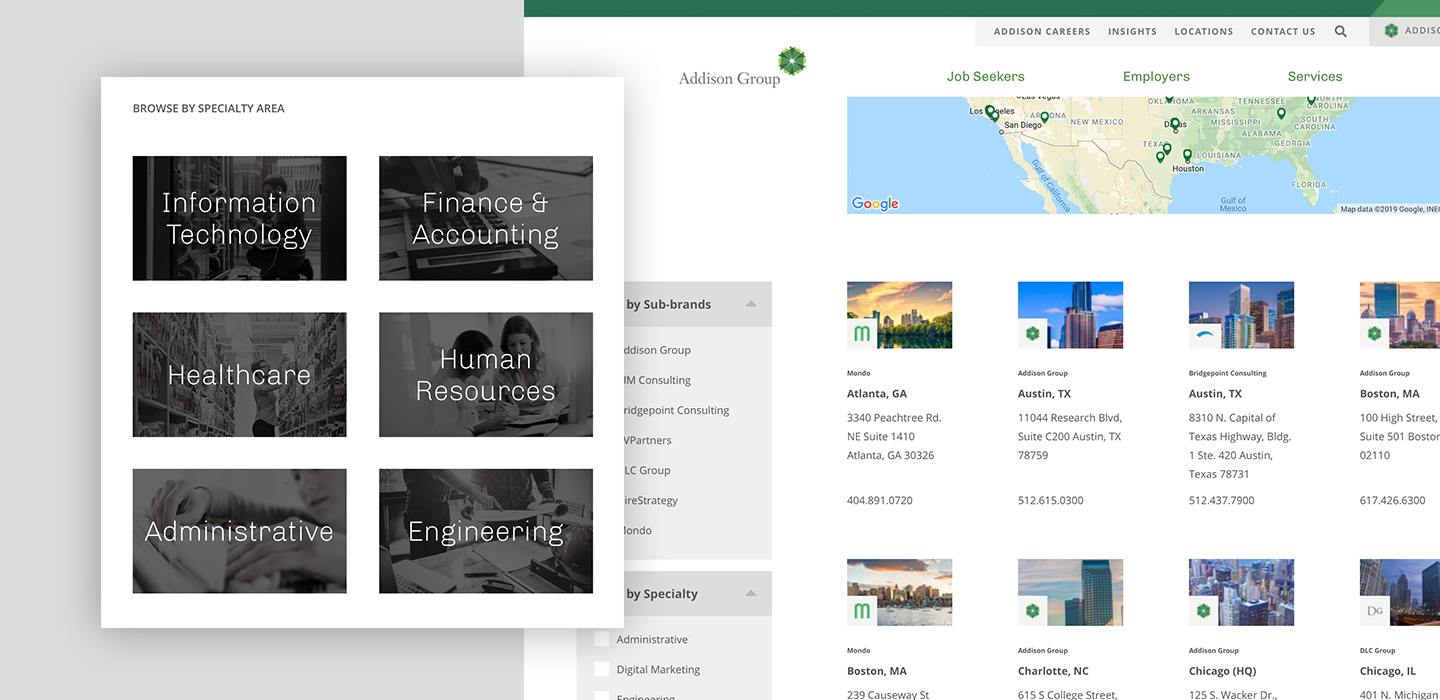Click the Atlanta phone number 404.891.0720
Screen dimensions: 1440x700
tap(879, 500)
